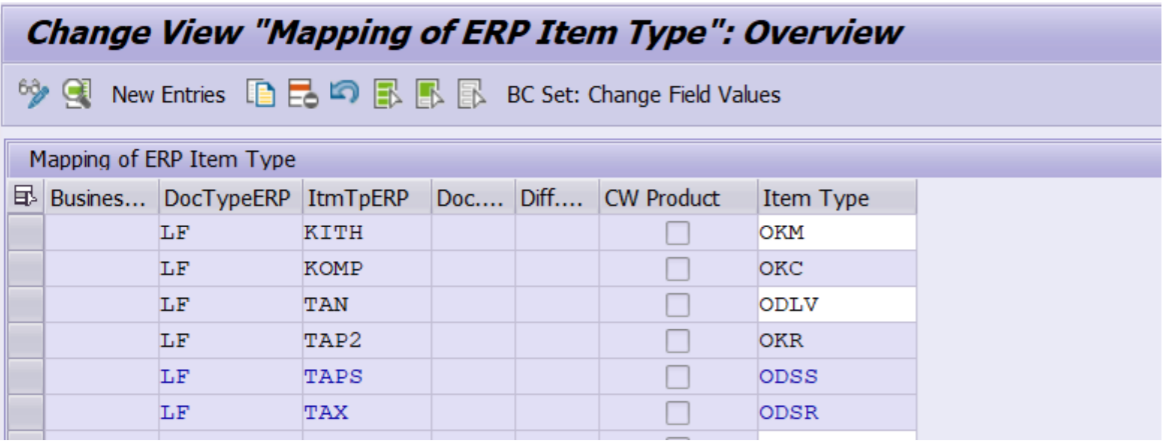Click Item Type field containing ODLV
The image size is (1167, 445).
836,305
